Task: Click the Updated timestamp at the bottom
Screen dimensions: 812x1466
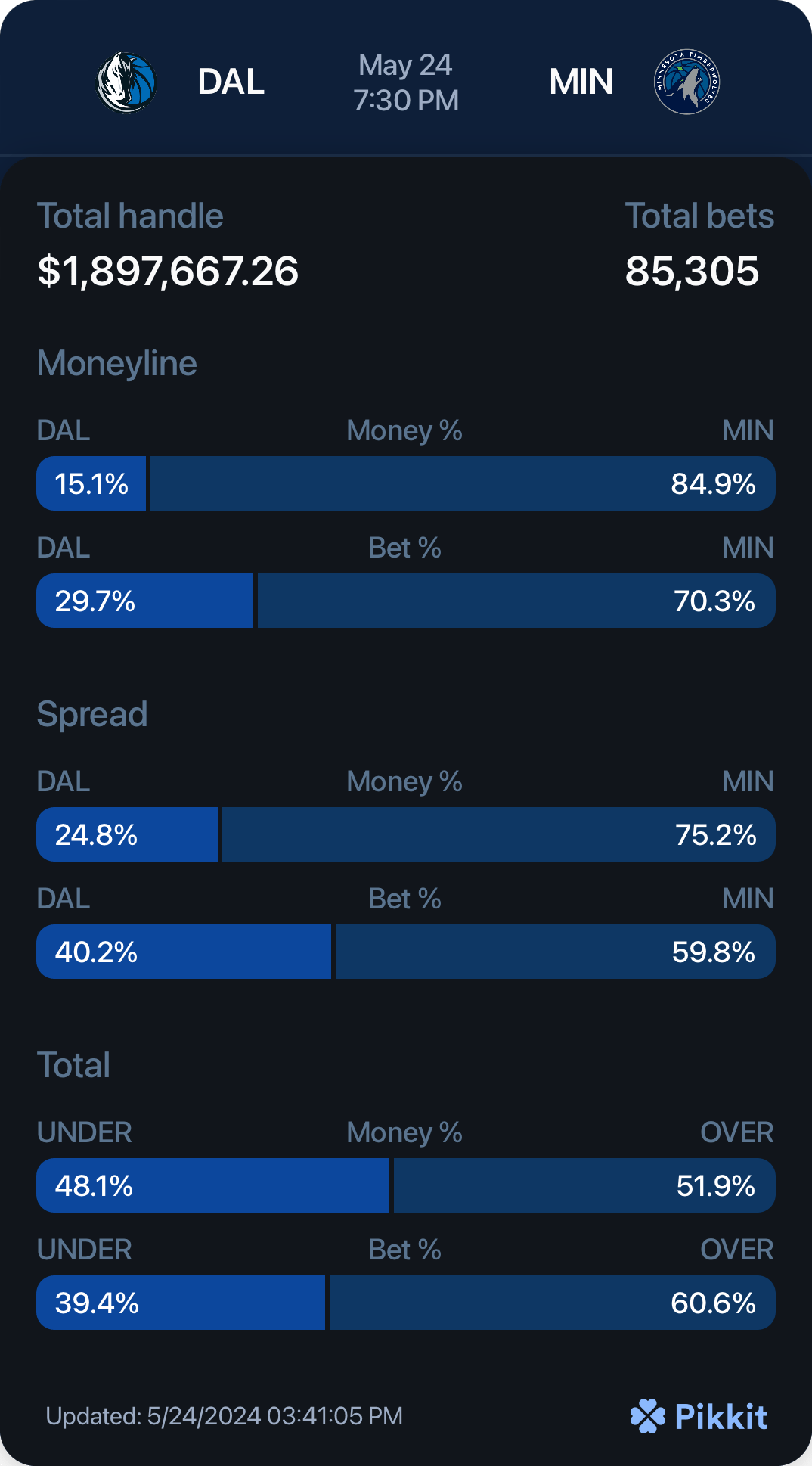Action: pyautogui.click(x=224, y=1416)
